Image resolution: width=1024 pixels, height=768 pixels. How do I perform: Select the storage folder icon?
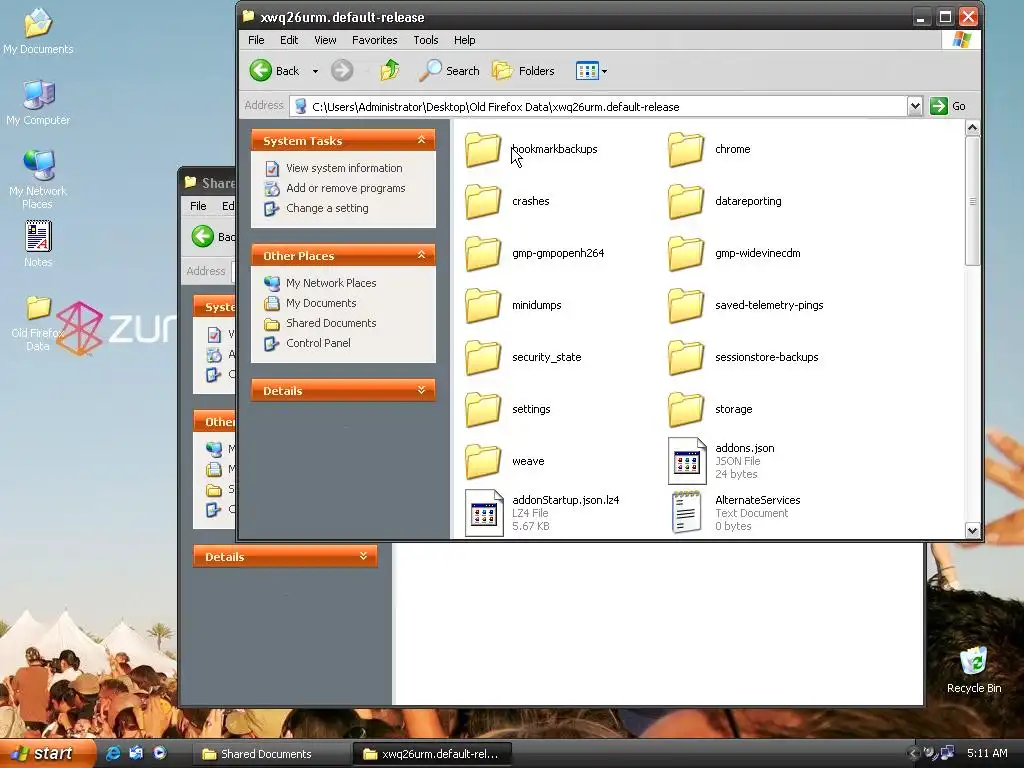(x=686, y=409)
